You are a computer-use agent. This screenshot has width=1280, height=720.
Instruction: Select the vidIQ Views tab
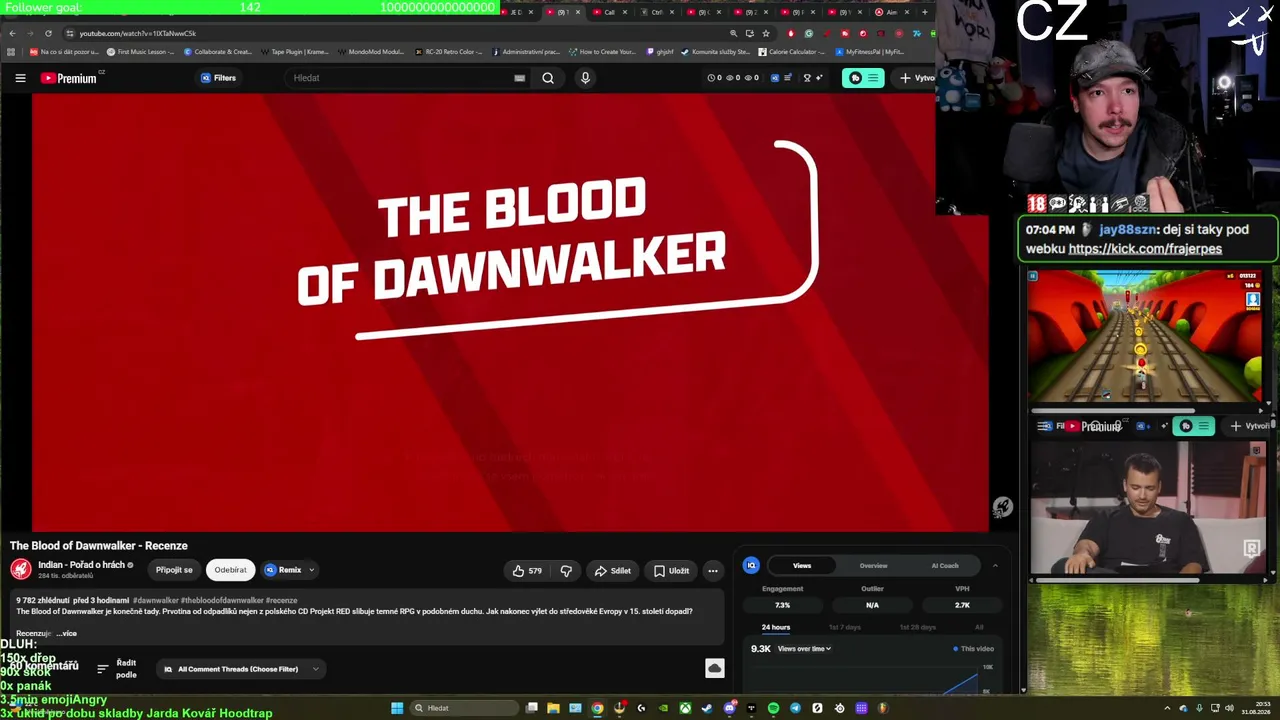coord(802,566)
